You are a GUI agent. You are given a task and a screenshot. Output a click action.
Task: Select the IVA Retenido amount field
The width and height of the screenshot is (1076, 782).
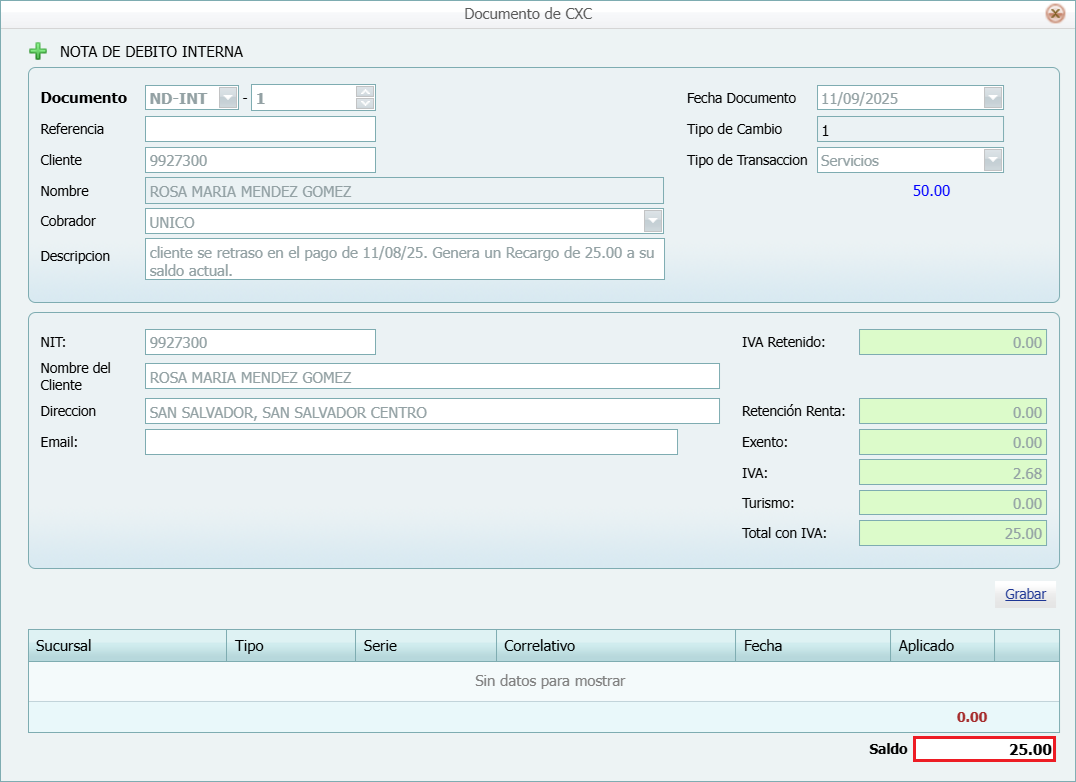click(952, 342)
